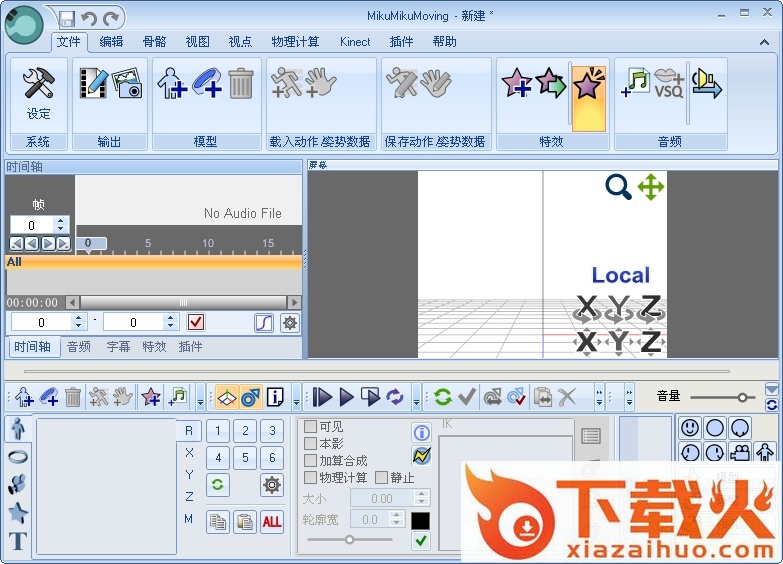The height and width of the screenshot is (564, 783).
Task: Enable the 静止 checkbox
Action: pyautogui.click(x=382, y=477)
